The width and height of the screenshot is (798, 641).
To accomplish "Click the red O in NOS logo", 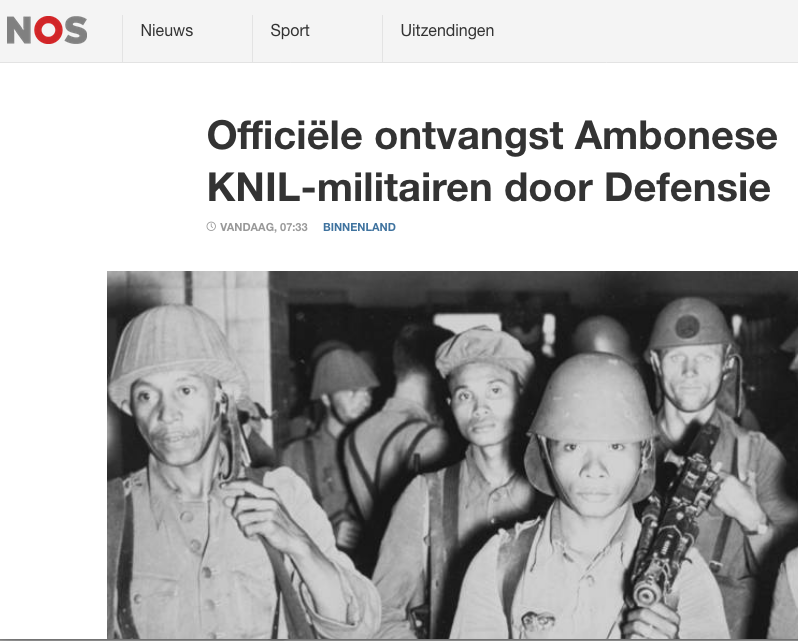I will [x=48, y=30].
